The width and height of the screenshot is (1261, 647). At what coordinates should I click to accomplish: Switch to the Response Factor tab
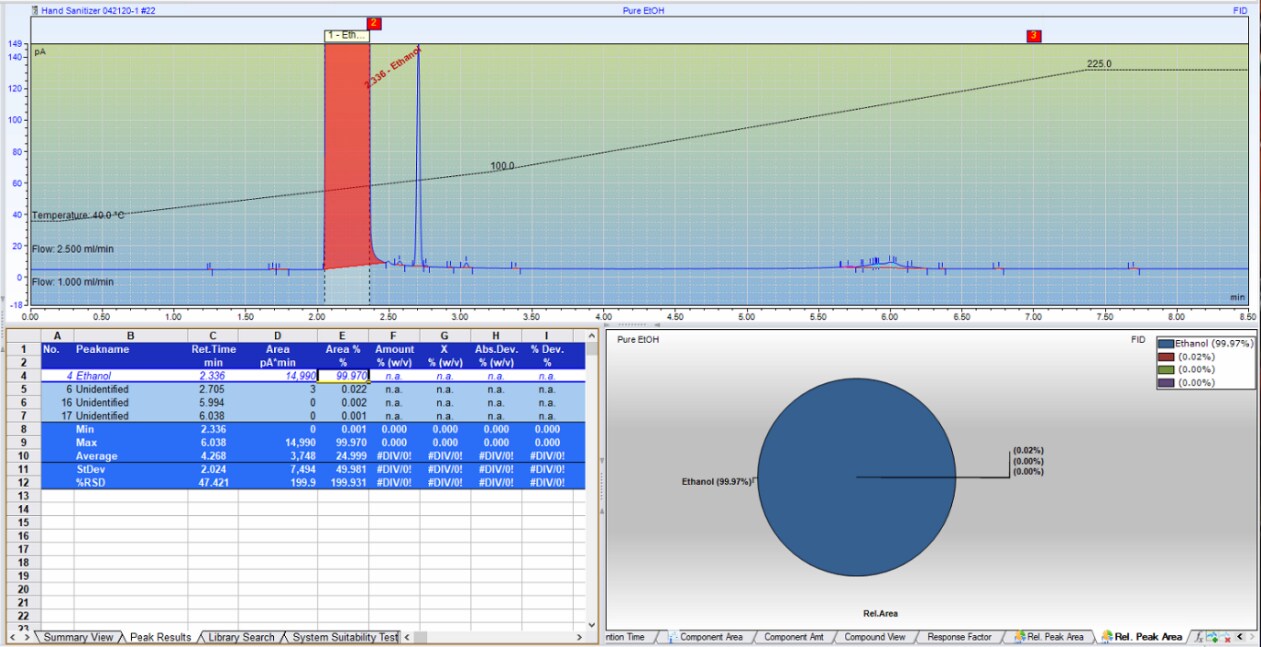click(x=959, y=637)
